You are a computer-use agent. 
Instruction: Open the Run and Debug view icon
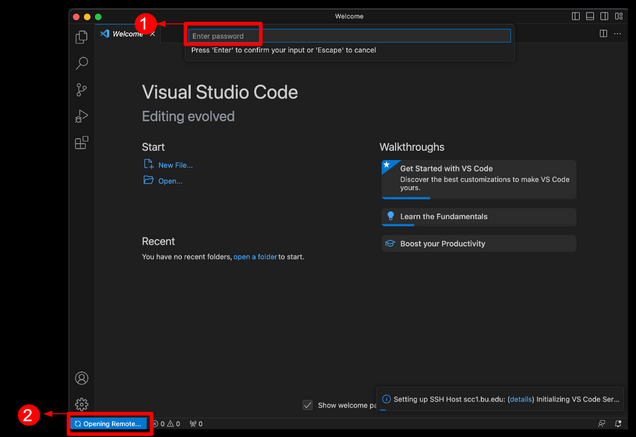click(x=82, y=116)
